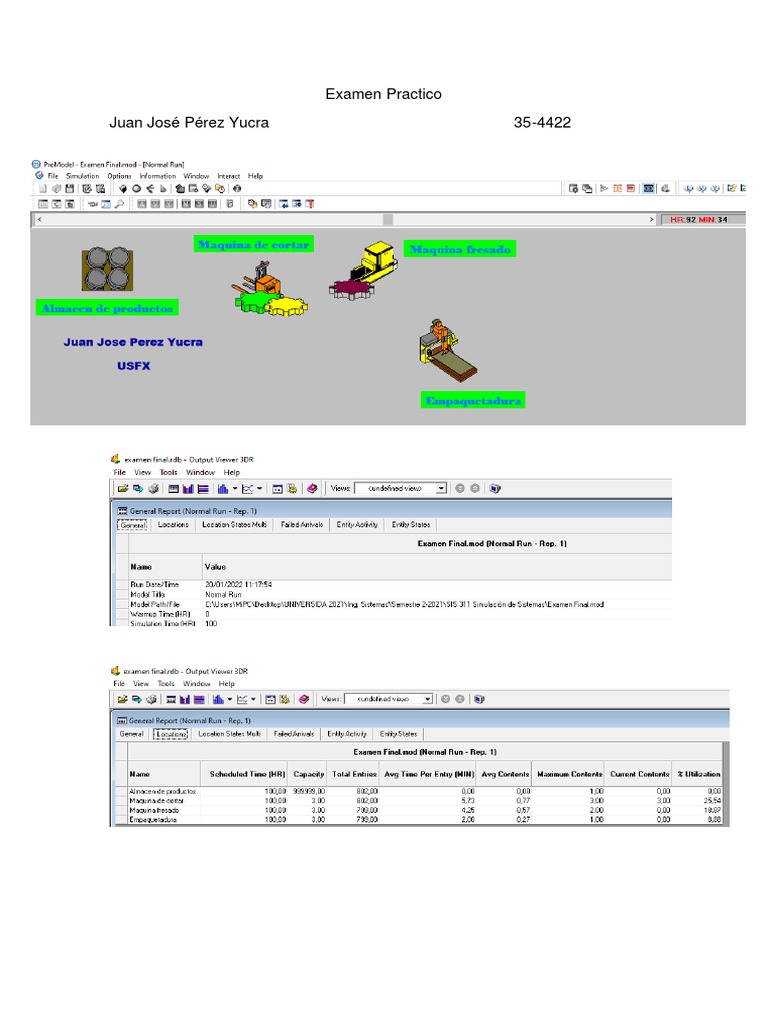Screen dimensions: 768x1024
Task: Click the vertical scrollbar of Locations report
Action: coord(726,784)
